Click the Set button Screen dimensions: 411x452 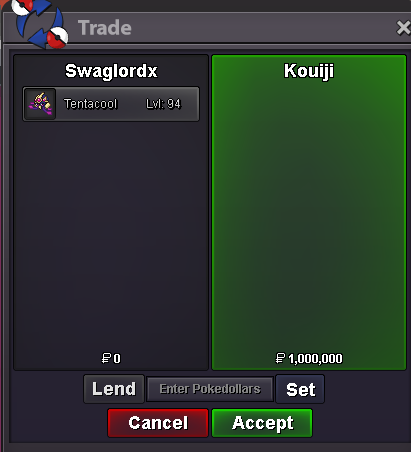coord(300,389)
